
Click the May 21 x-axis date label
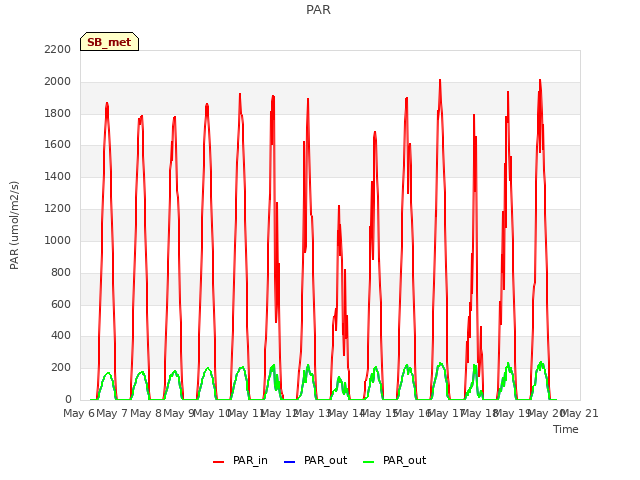click(580, 413)
